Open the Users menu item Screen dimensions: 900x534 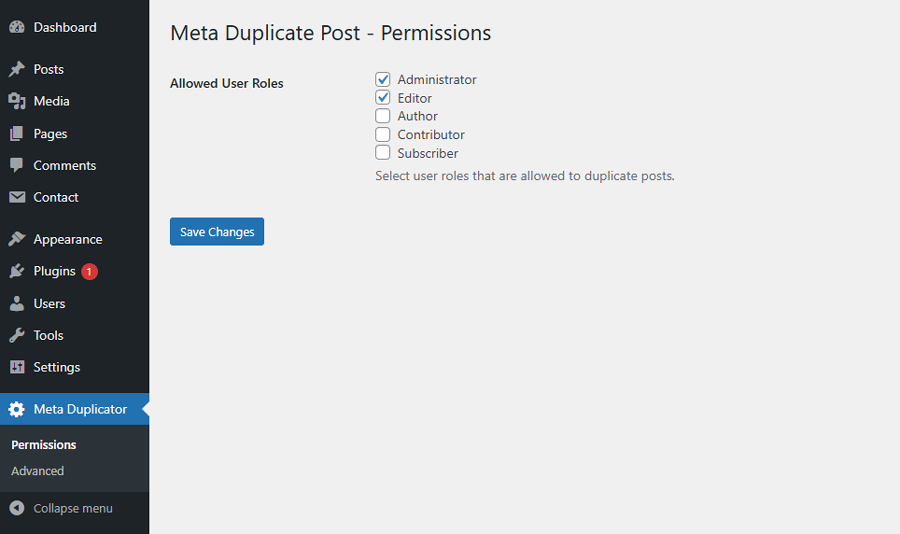click(75, 303)
